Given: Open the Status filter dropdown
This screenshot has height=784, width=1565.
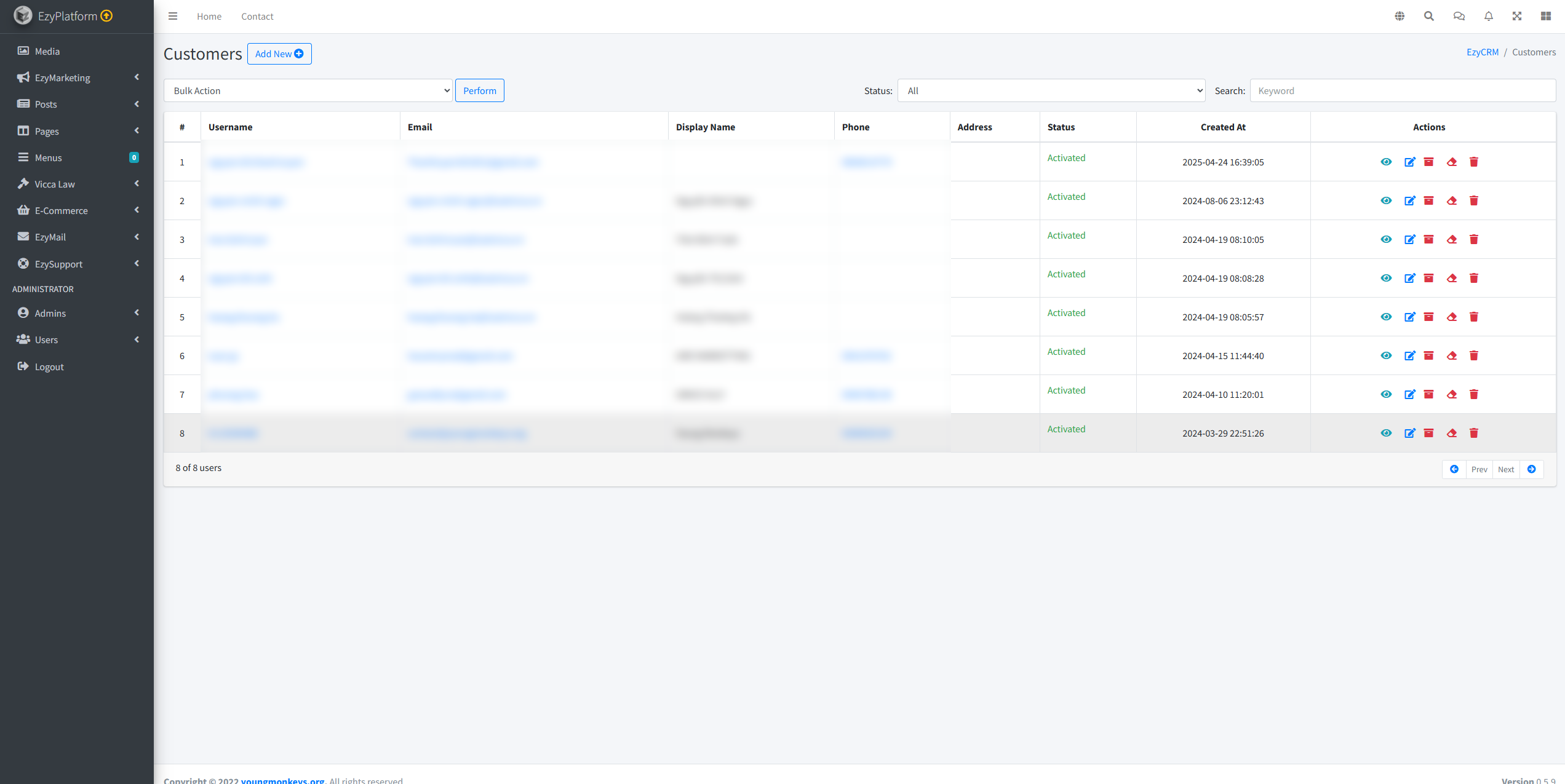Looking at the screenshot, I should 1051,91.
